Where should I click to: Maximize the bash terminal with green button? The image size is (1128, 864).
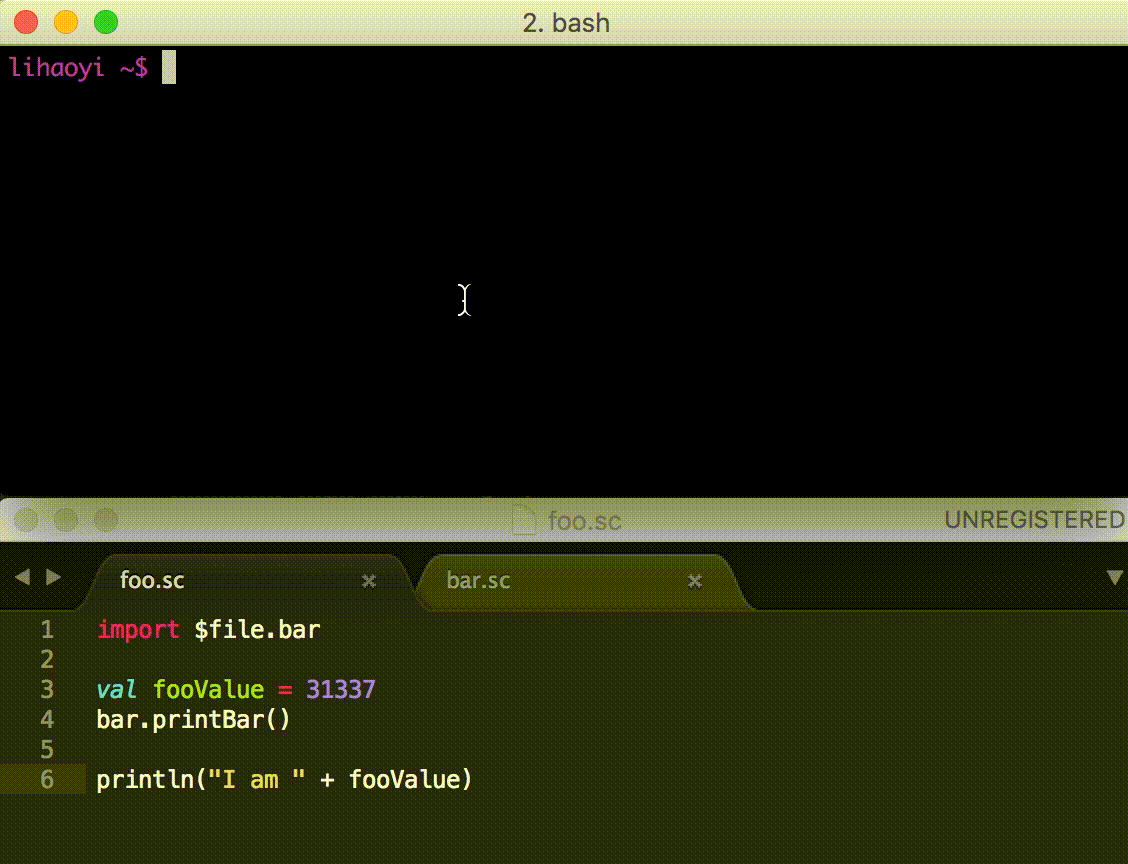point(104,21)
